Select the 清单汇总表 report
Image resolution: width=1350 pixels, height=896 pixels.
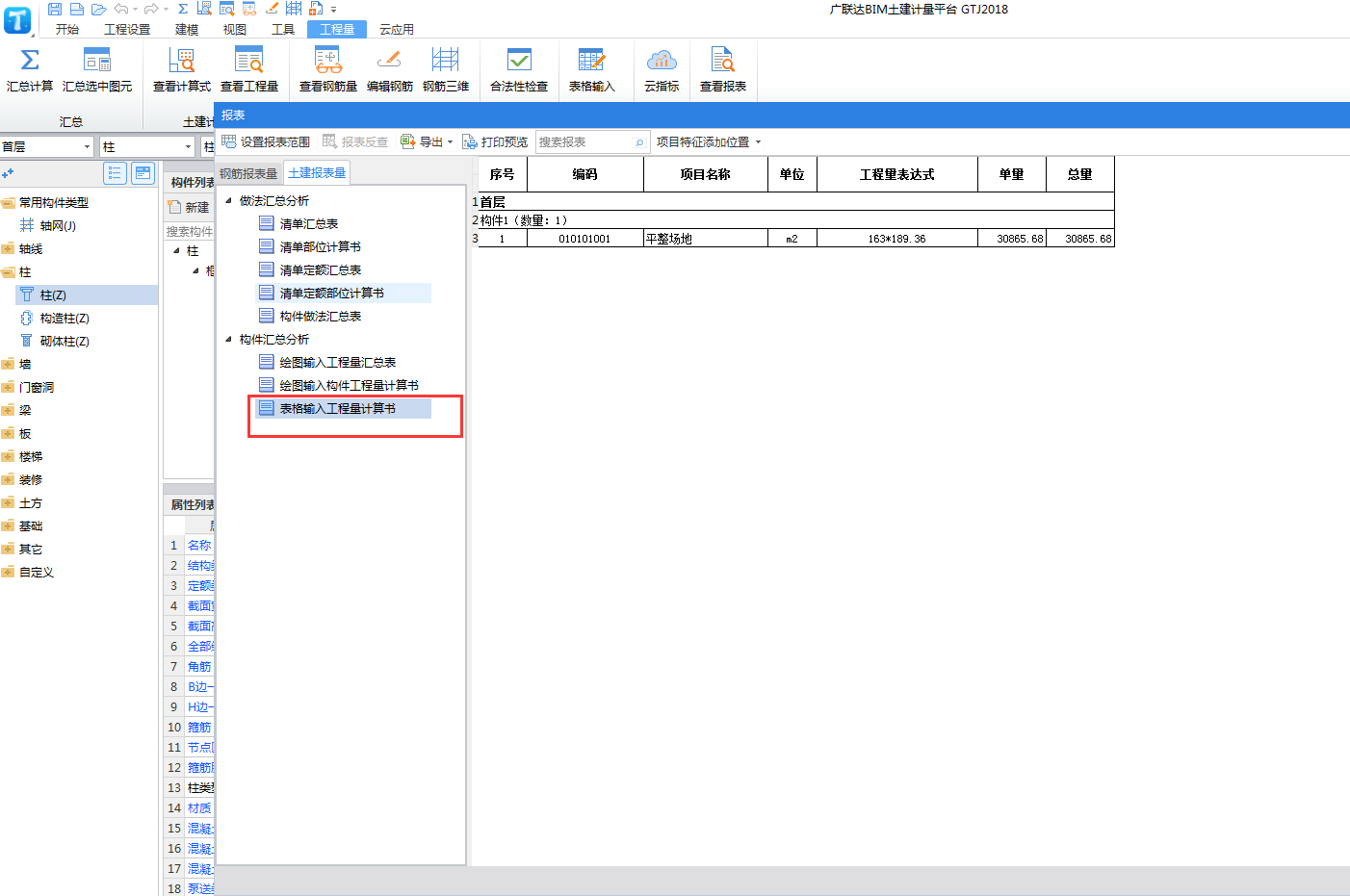coord(308,223)
